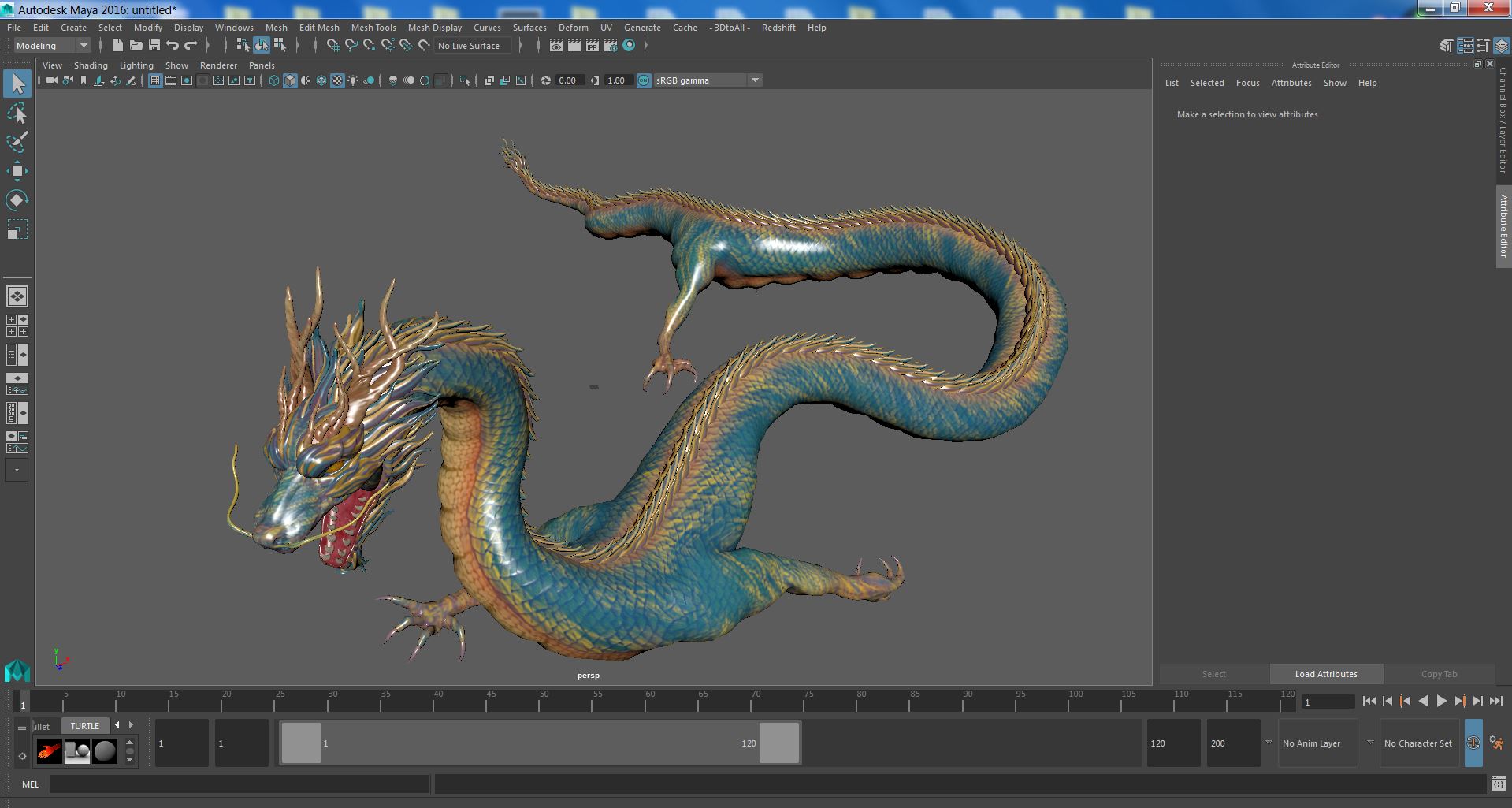Open a scene file

[x=136, y=46]
